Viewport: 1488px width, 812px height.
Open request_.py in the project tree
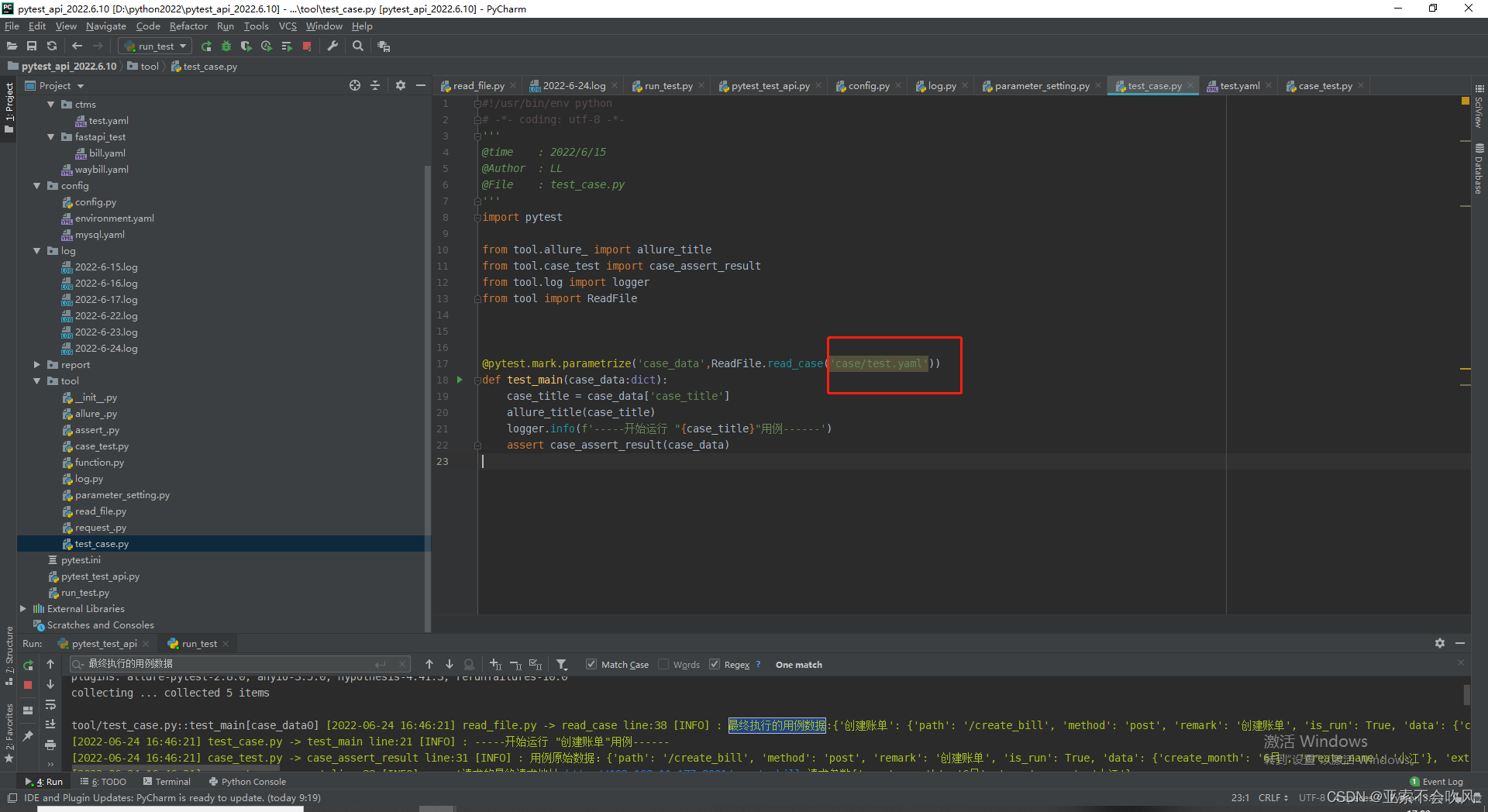[x=101, y=528]
